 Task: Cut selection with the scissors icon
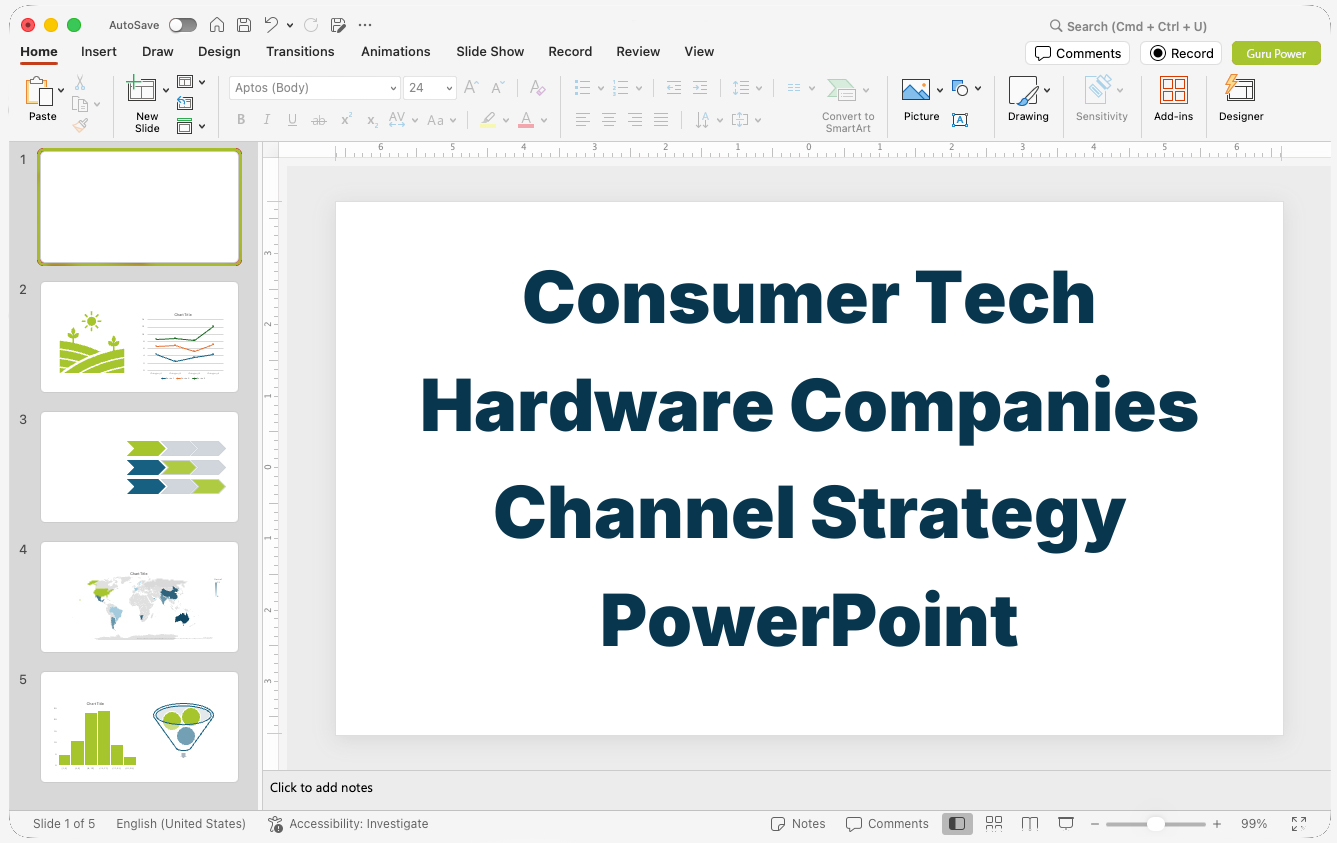[x=80, y=83]
